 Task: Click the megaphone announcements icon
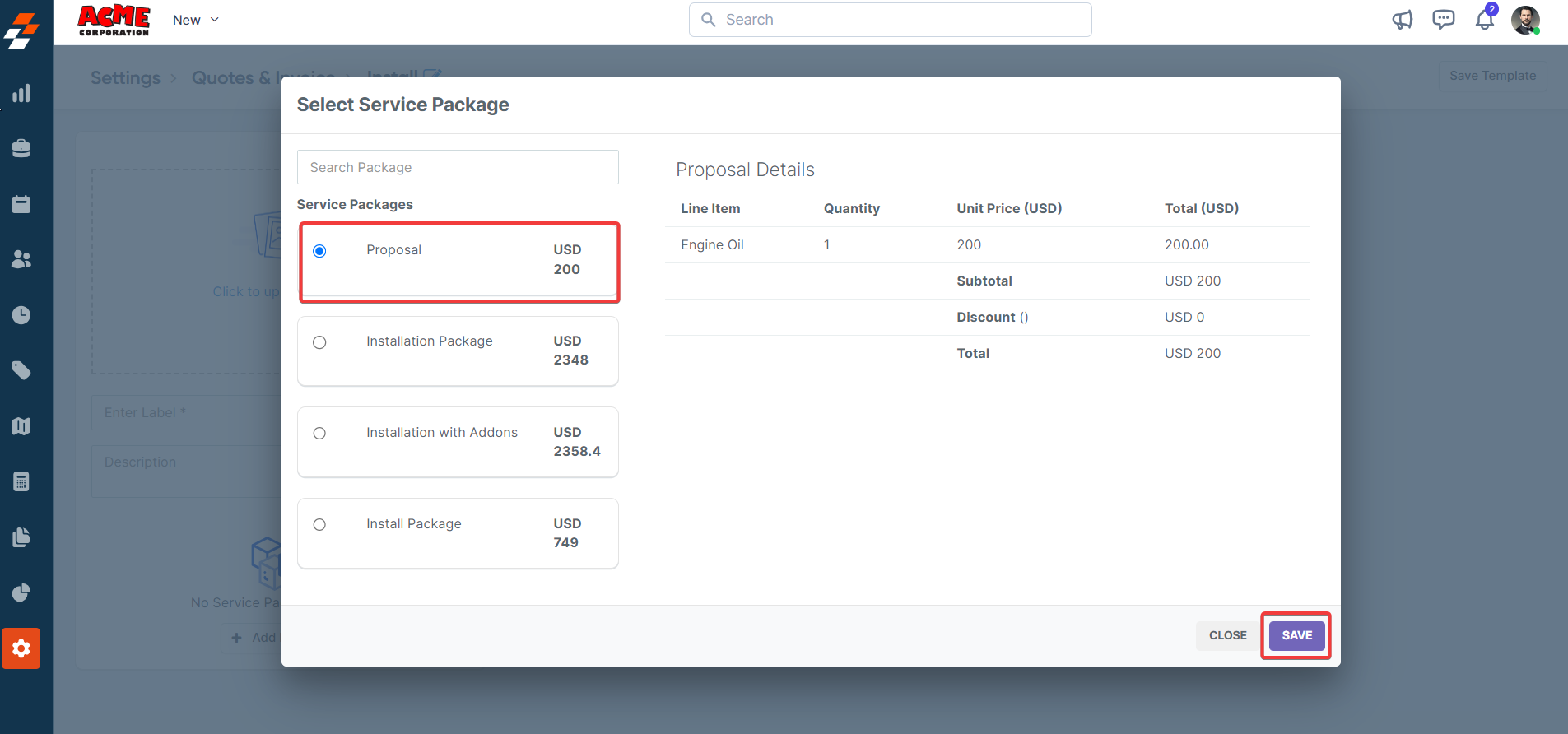(x=1403, y=20)
